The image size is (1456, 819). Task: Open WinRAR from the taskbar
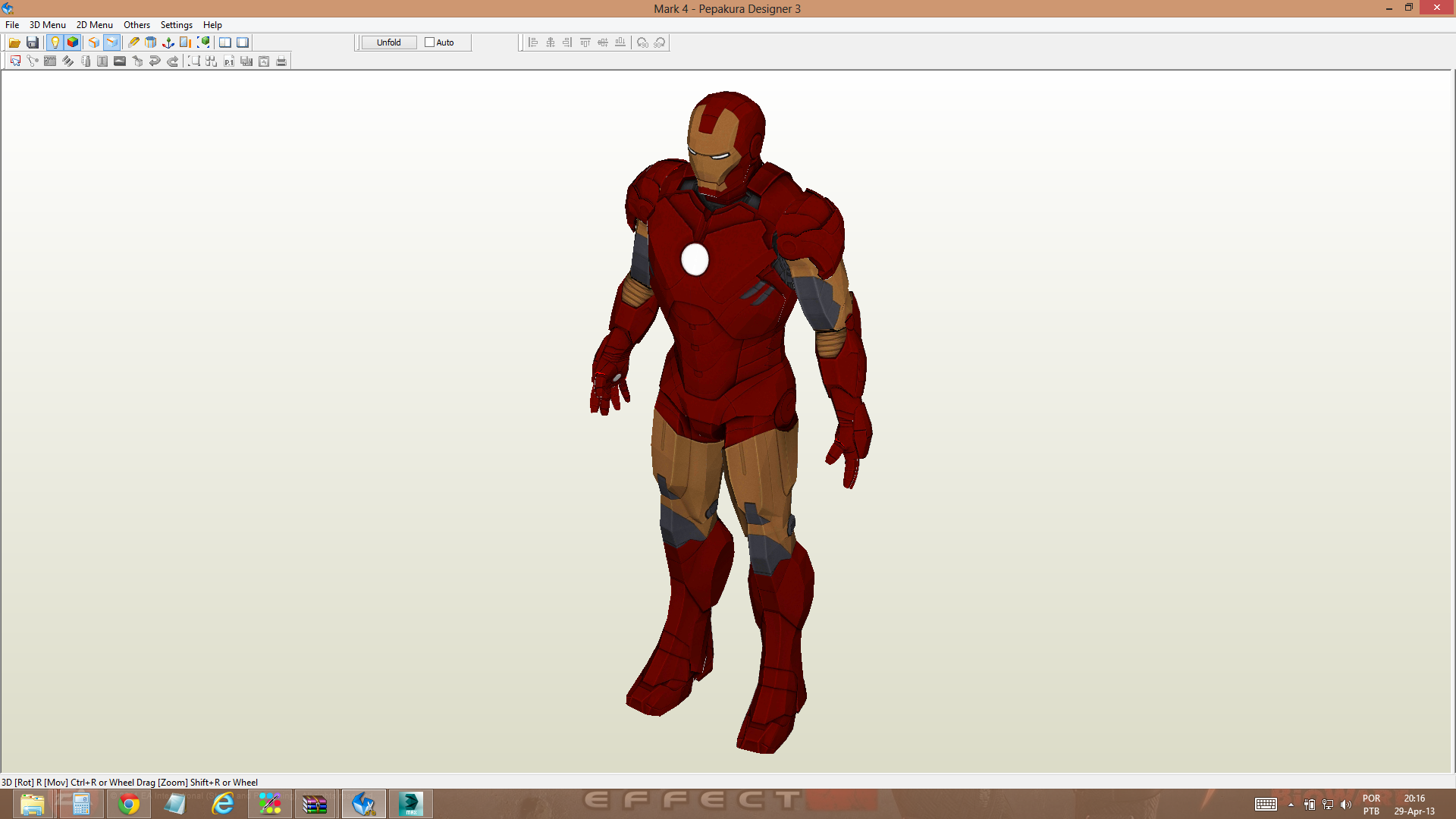(x=315, y=804)
